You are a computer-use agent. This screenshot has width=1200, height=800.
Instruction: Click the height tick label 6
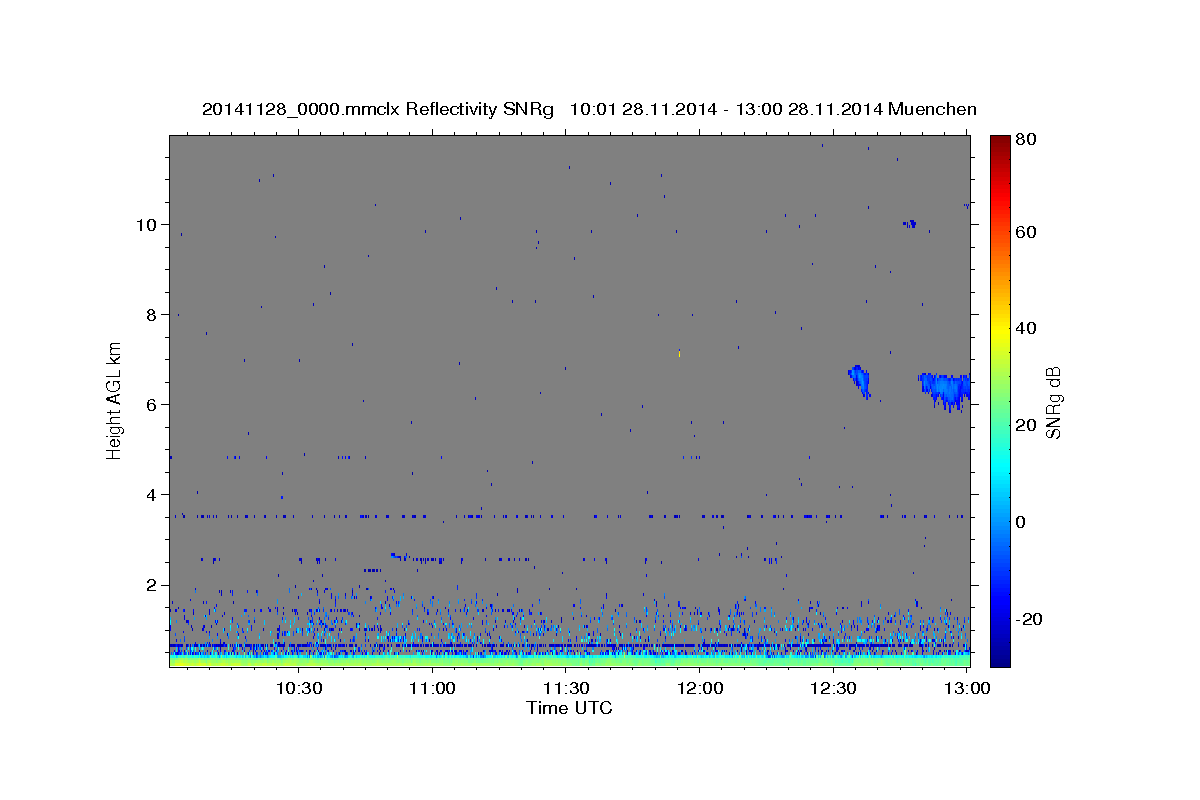150,404
